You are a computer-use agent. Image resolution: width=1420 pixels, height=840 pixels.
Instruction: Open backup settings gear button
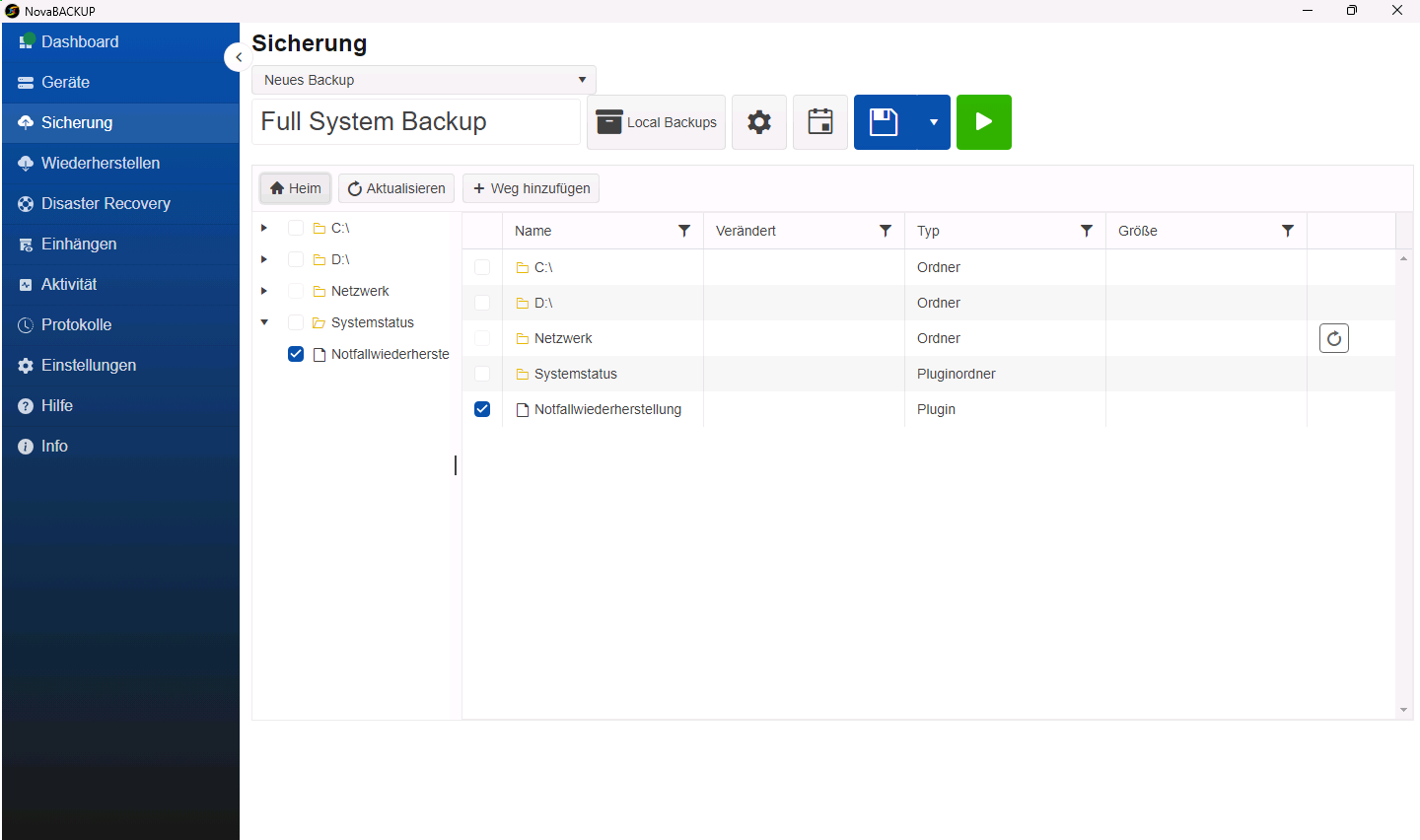click(x=759, y=122)
